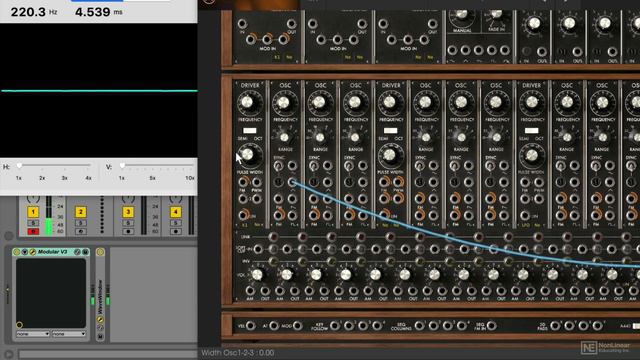Image resolution: width=640 pixels, height=360 pixels.
Task: Click second filter module IN jack
Action: tap(313, 24)
